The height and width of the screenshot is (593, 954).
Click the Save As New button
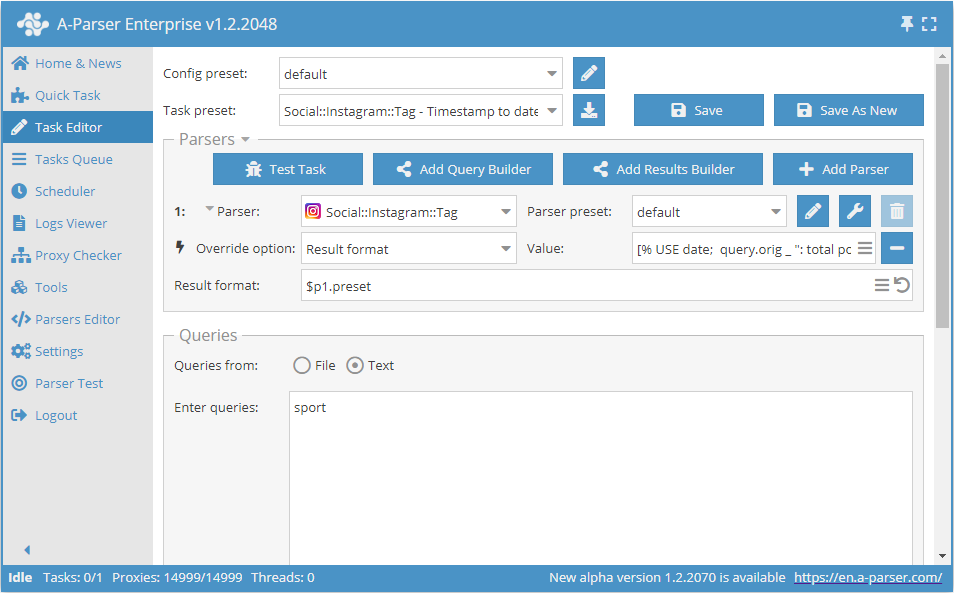(x=848, y=110)
